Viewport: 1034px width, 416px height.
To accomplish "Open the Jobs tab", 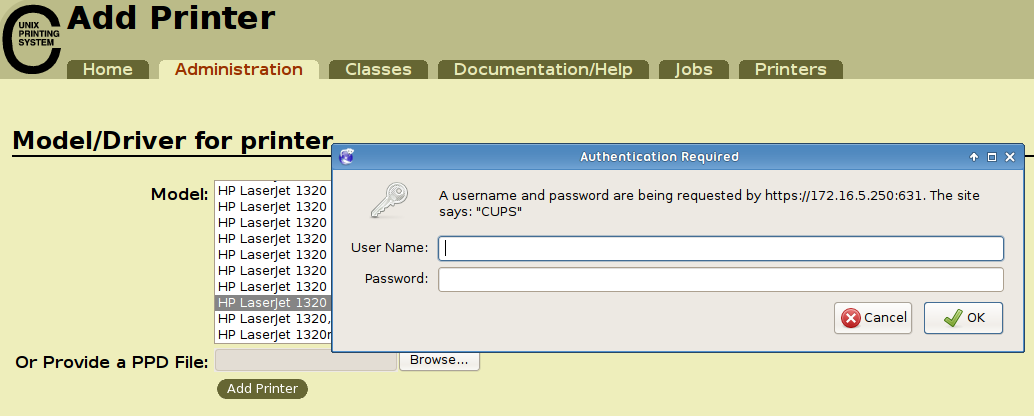I will [x=694, y=69].
